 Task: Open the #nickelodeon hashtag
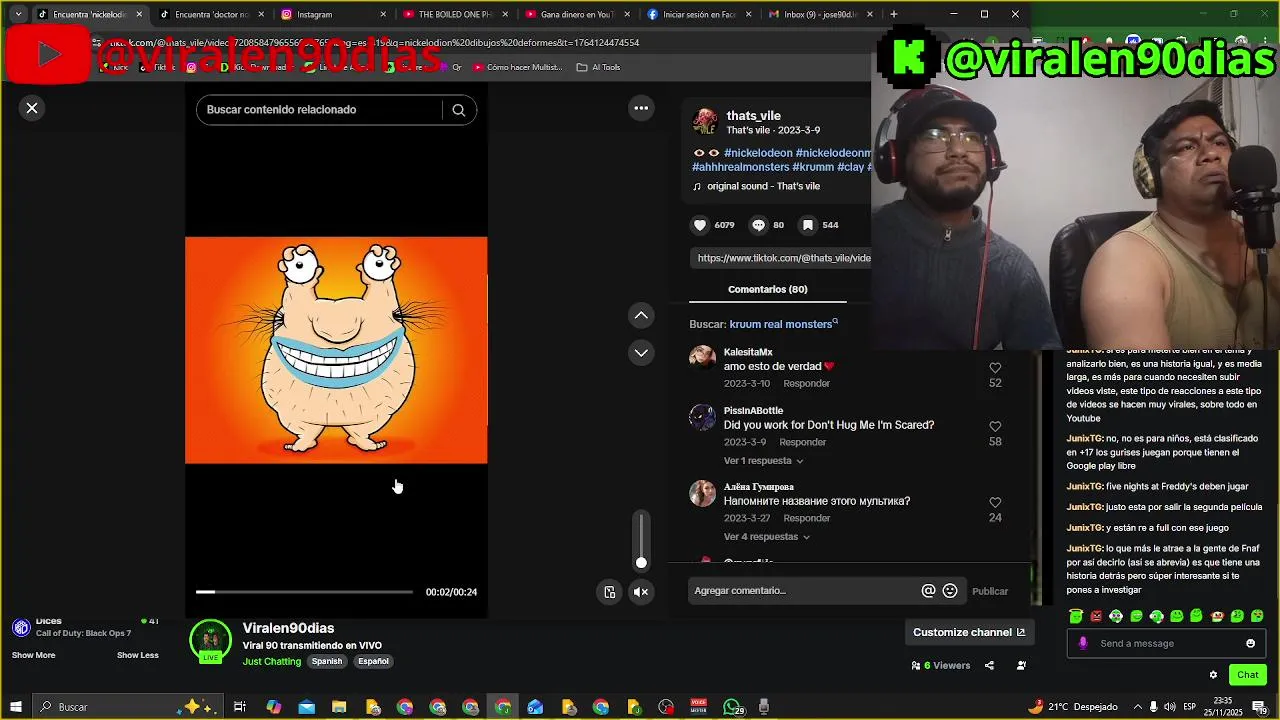click(758, 153)
